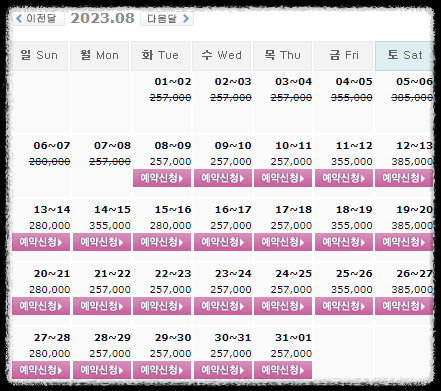
Task: Click the 355,000 price under 14~15
Action: [x=110, y=226]
